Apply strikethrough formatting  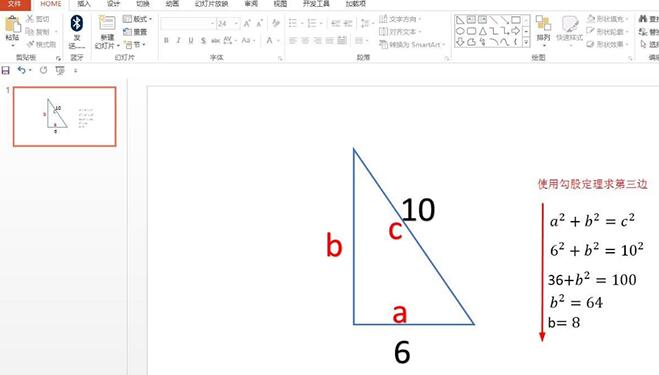point(216,40)
